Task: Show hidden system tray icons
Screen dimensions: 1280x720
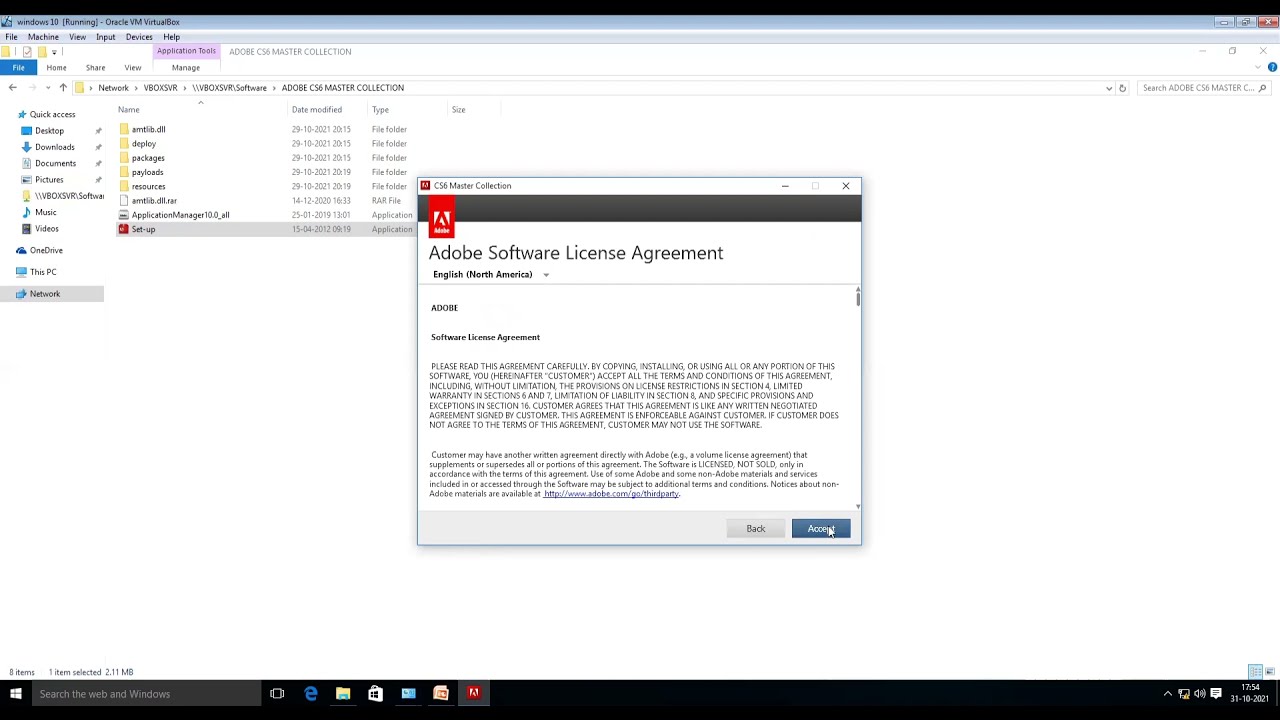Action: click(x=1167, y=694)
